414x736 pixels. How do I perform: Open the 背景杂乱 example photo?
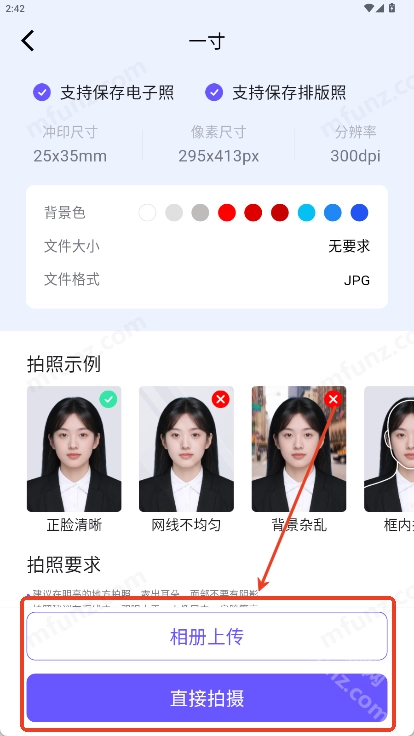[299, 449]
